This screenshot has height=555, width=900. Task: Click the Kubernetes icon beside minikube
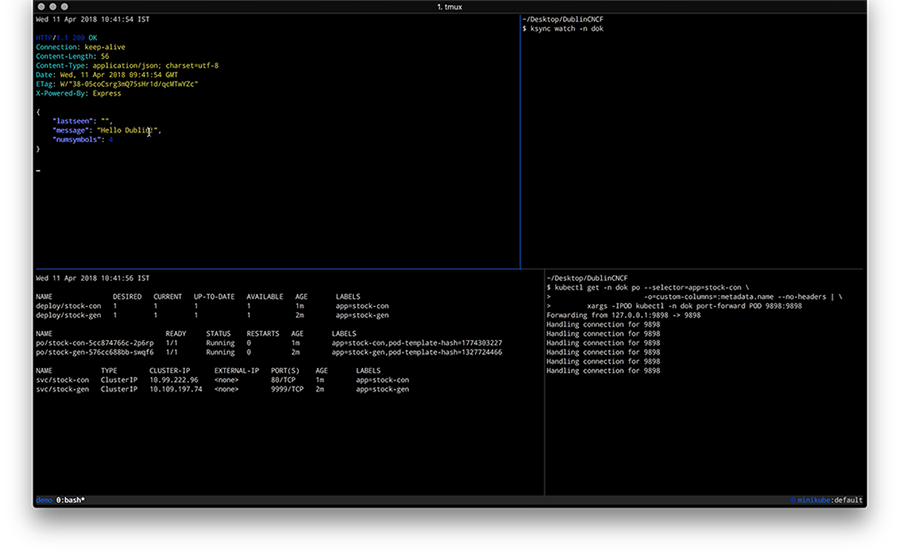(792, 499)
